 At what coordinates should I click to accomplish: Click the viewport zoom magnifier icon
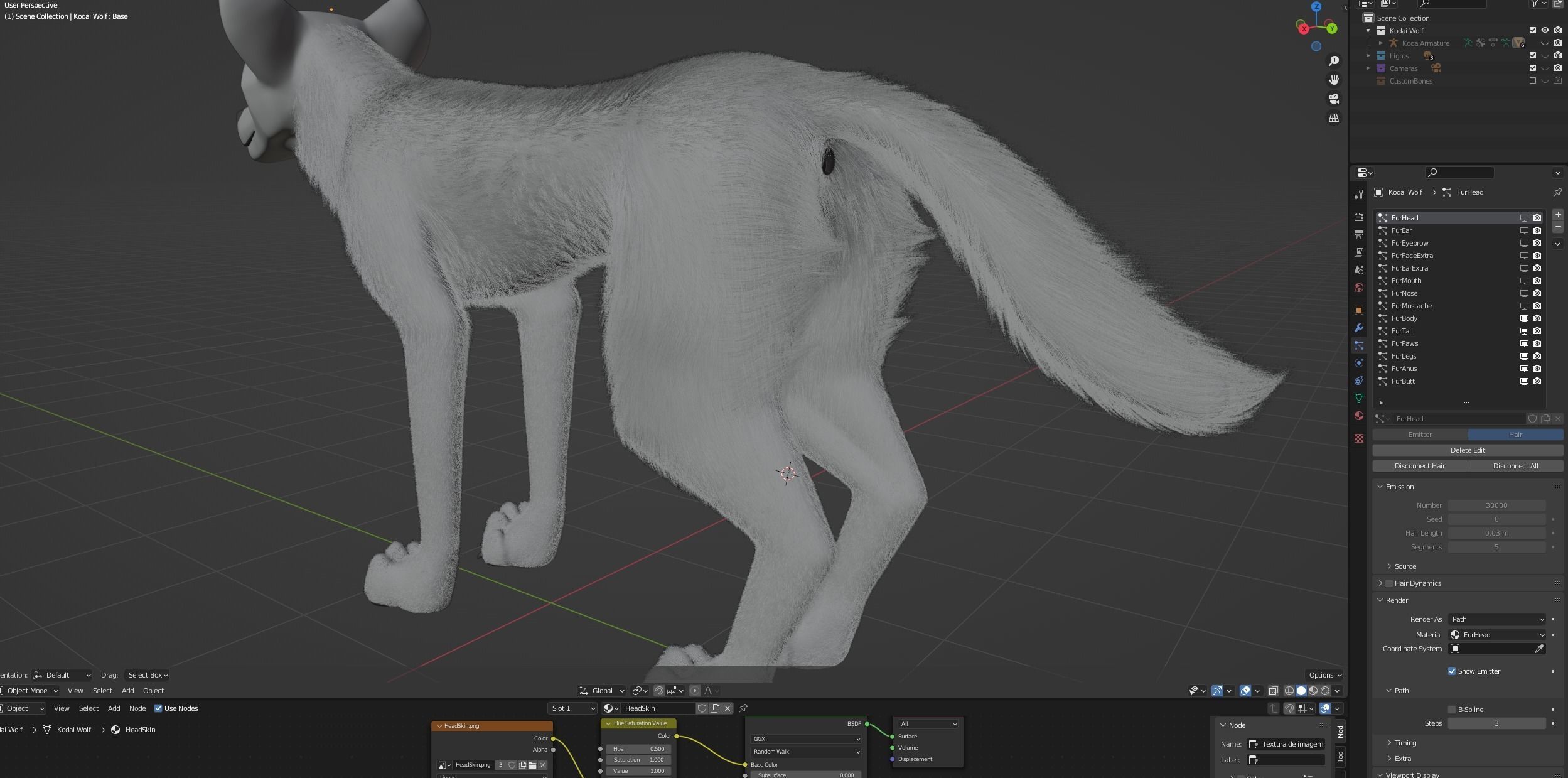click(1334, 61)
